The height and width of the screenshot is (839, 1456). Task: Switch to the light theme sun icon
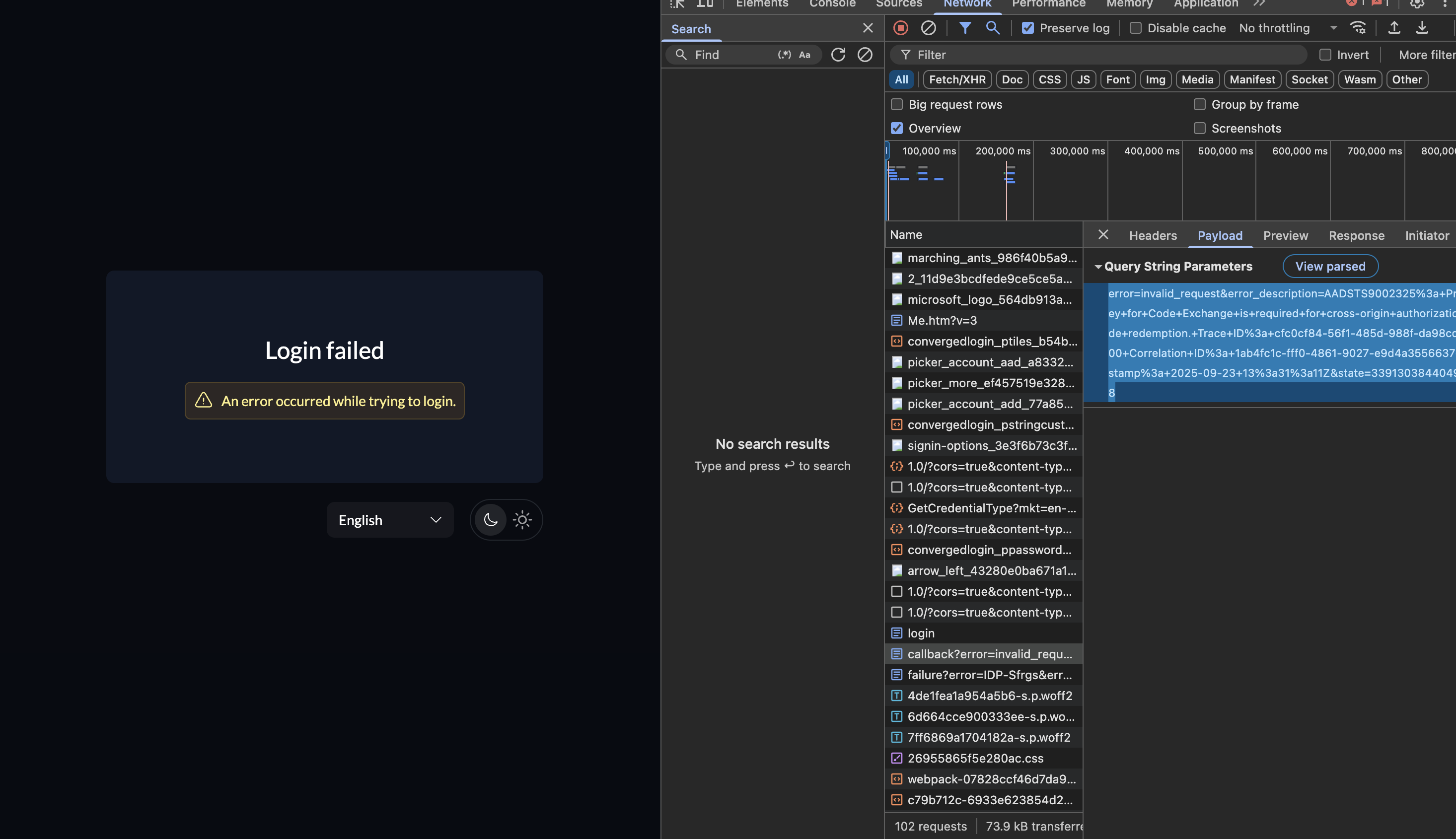[522, 520]
